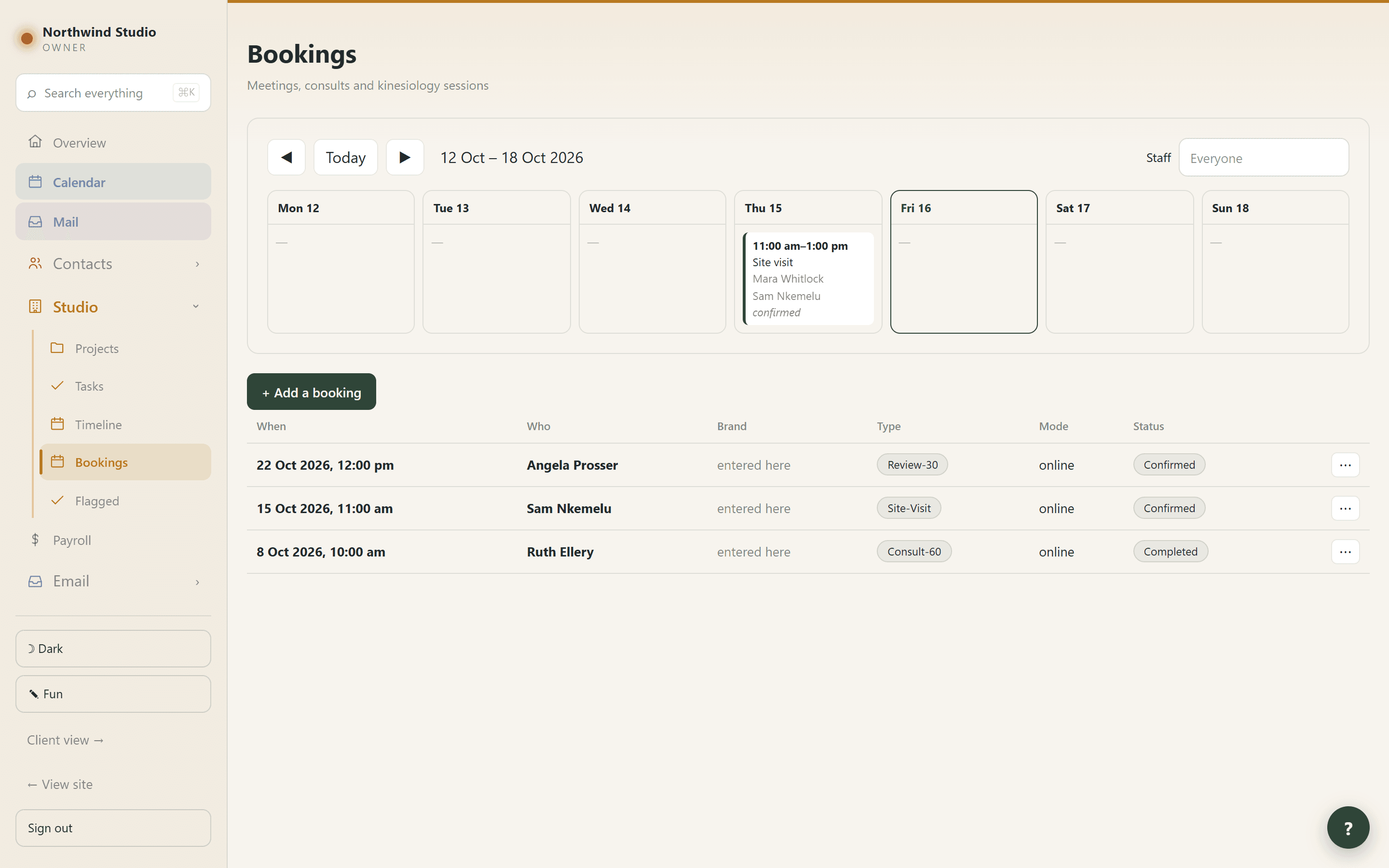Click the Timeline calendar icon
1389x868 pixels.
click(57, 424)
